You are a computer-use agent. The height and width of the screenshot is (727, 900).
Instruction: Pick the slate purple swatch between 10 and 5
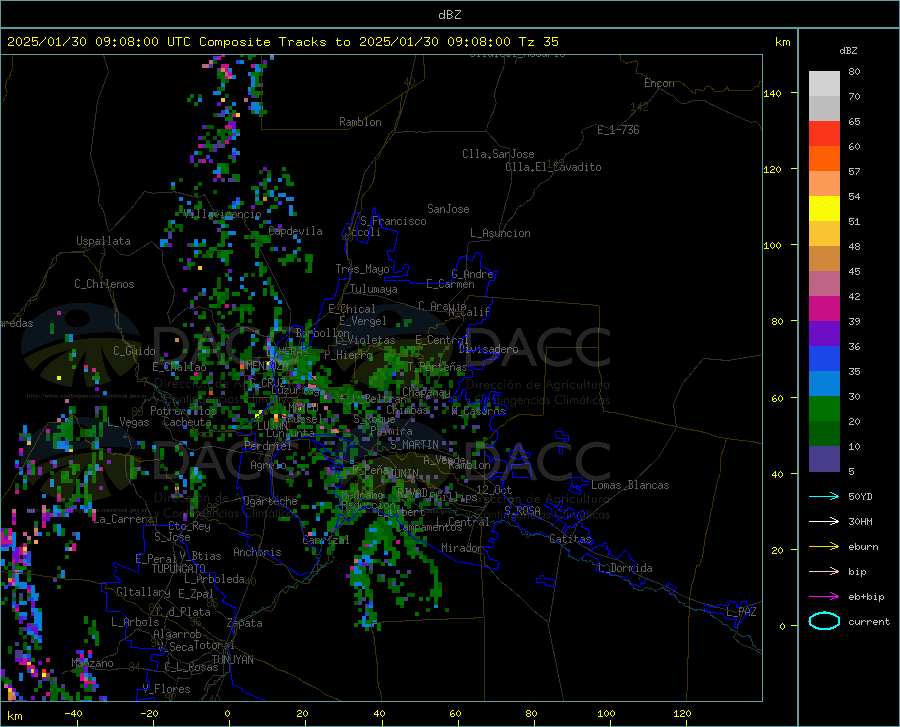tap(824, 459)
